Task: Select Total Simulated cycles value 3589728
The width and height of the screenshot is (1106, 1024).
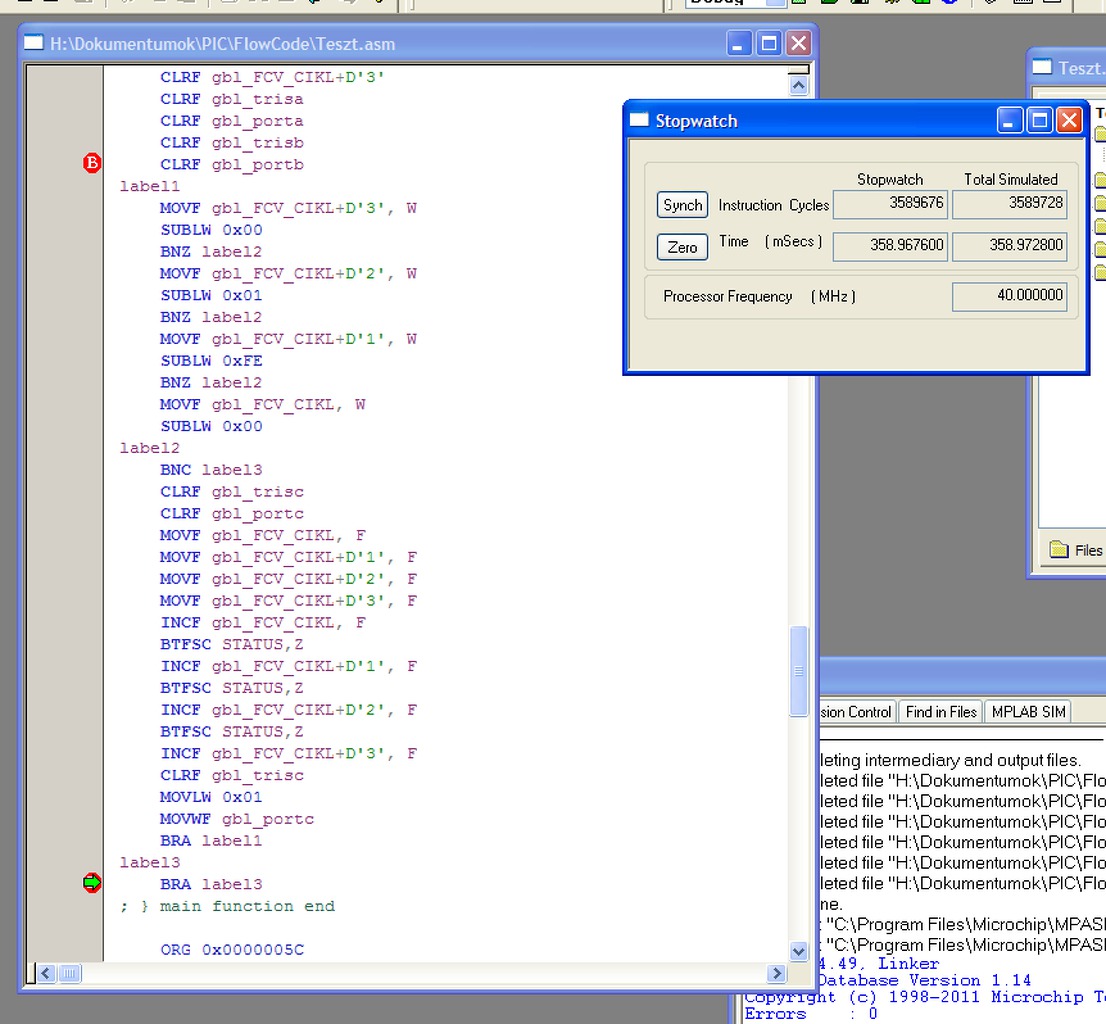Action: (1009, 204)
